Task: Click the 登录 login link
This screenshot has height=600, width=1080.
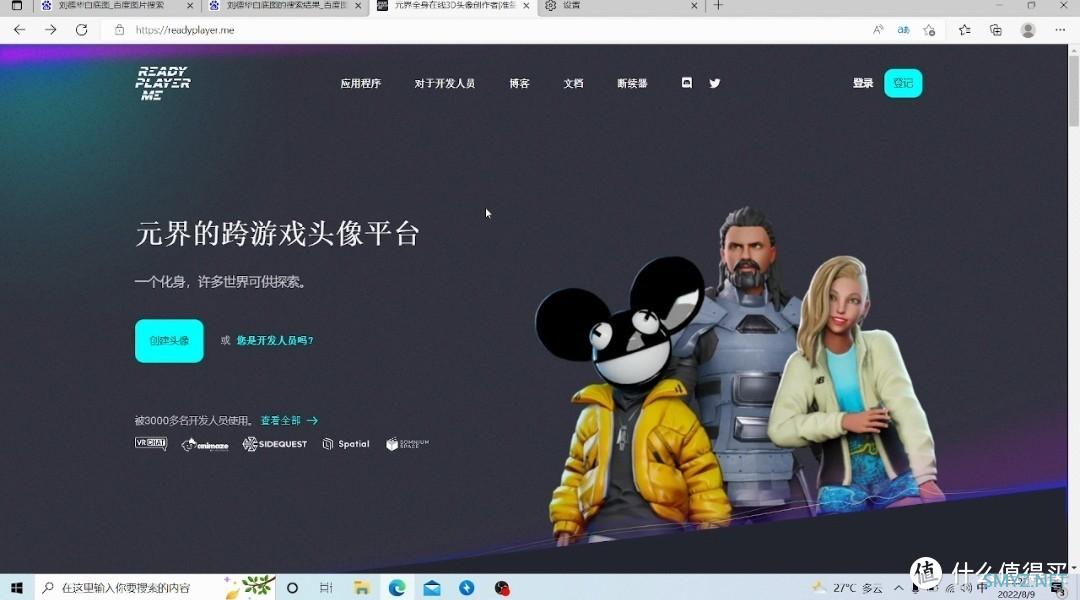Action: (x=863, y=83)
